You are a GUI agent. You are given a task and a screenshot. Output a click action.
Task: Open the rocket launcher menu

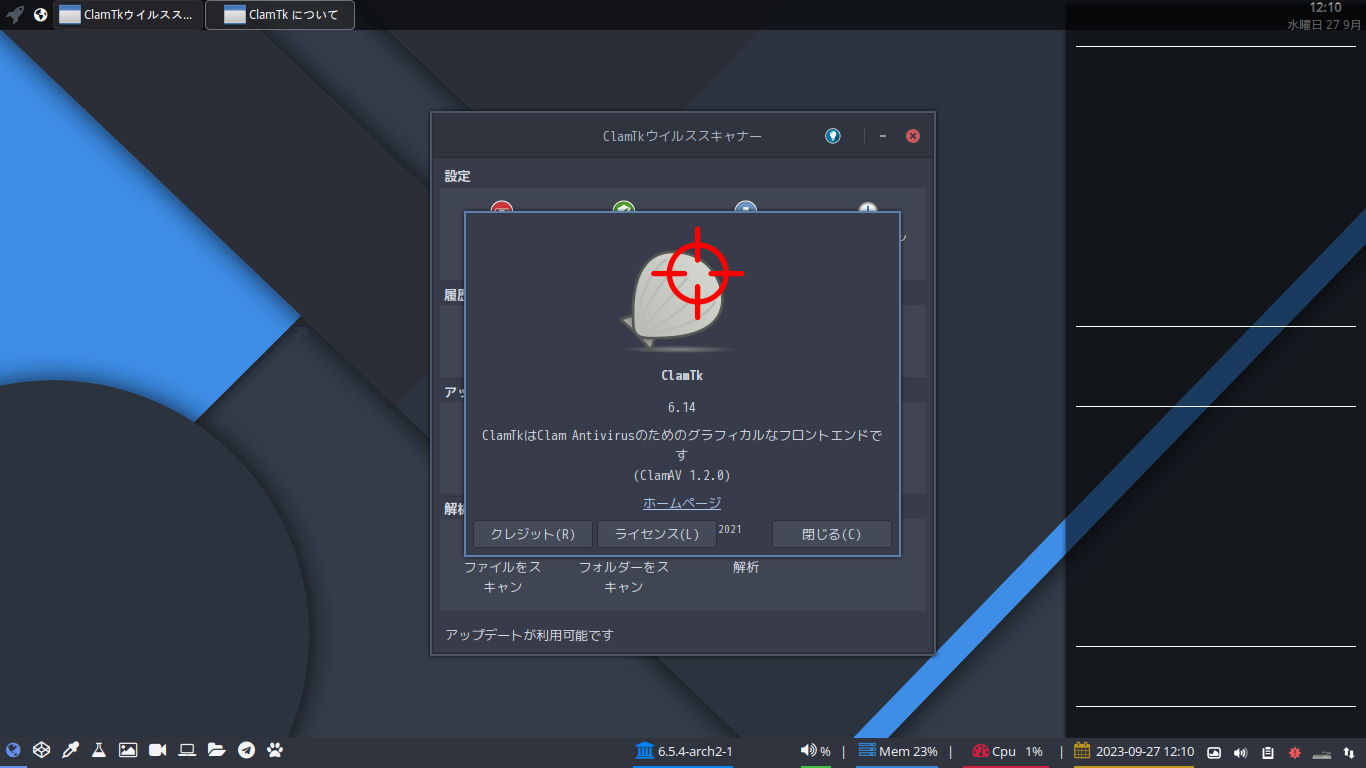click(15, 15)
